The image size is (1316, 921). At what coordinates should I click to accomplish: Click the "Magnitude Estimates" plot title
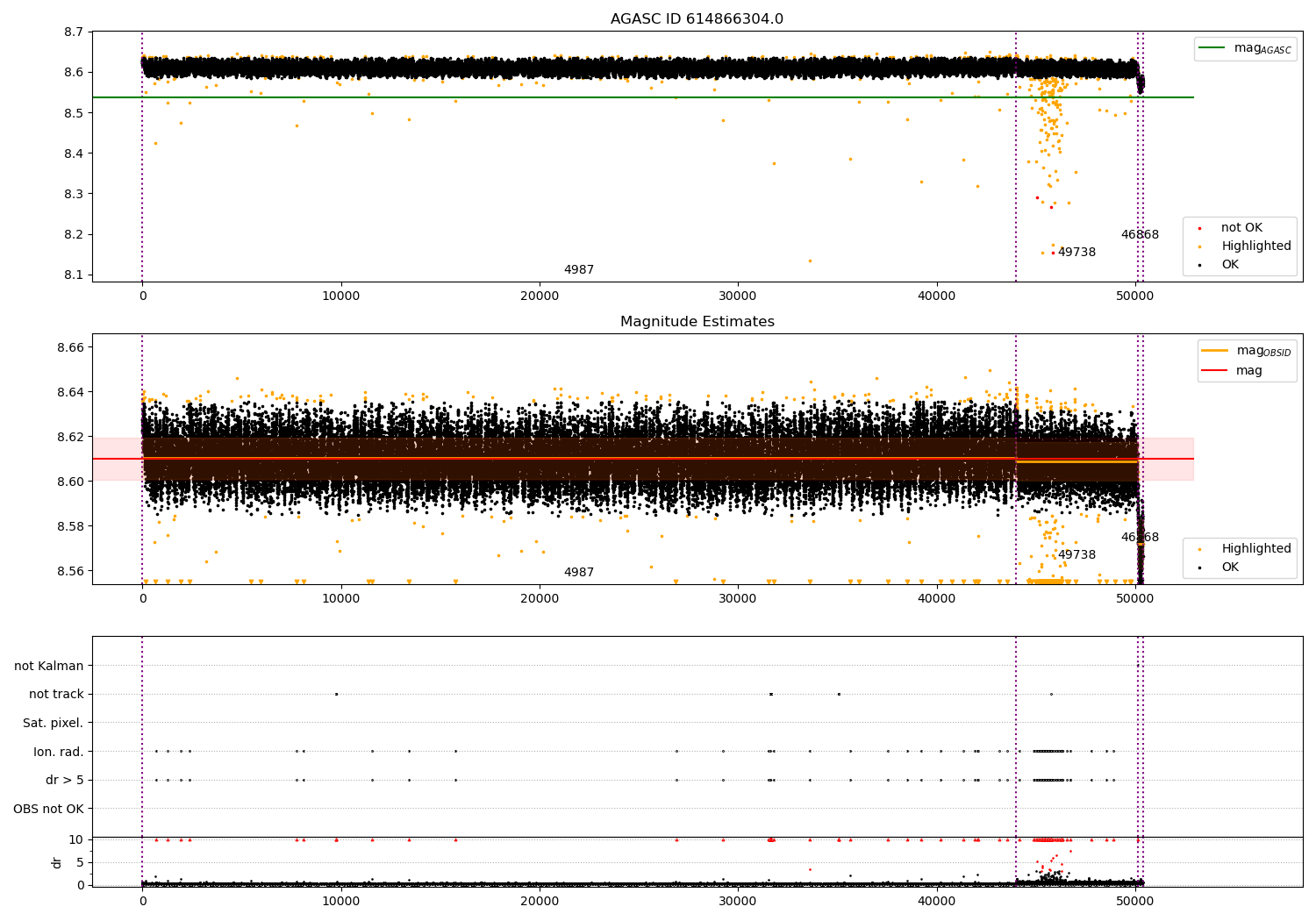coord(697,322)
